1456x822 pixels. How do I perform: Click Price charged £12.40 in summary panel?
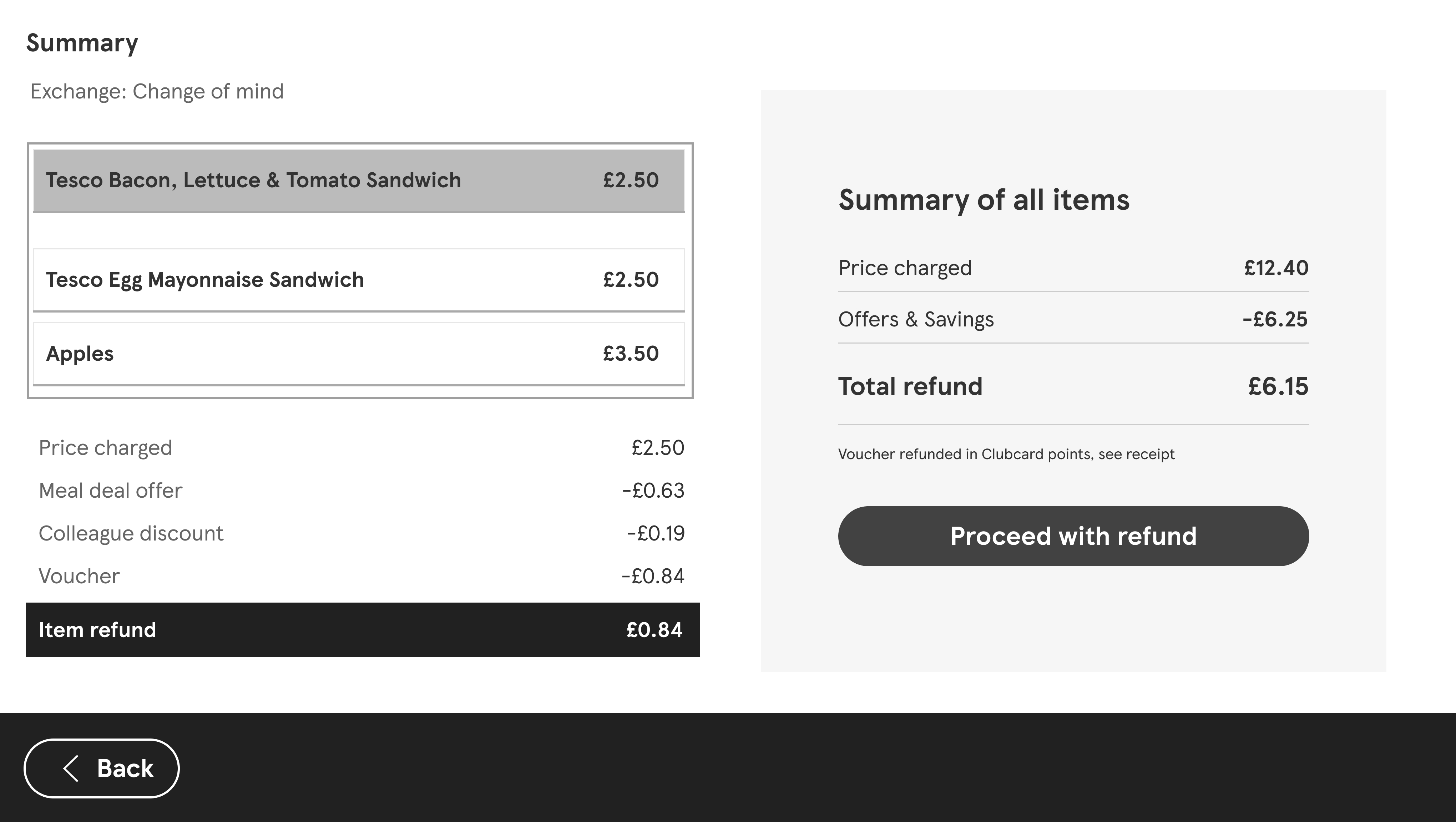(1276, 268)
